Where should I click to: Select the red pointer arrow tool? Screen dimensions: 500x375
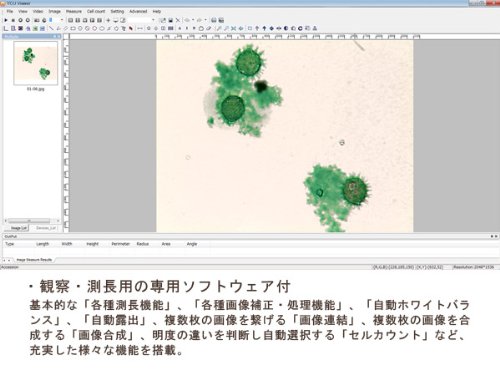click(131, 28)
